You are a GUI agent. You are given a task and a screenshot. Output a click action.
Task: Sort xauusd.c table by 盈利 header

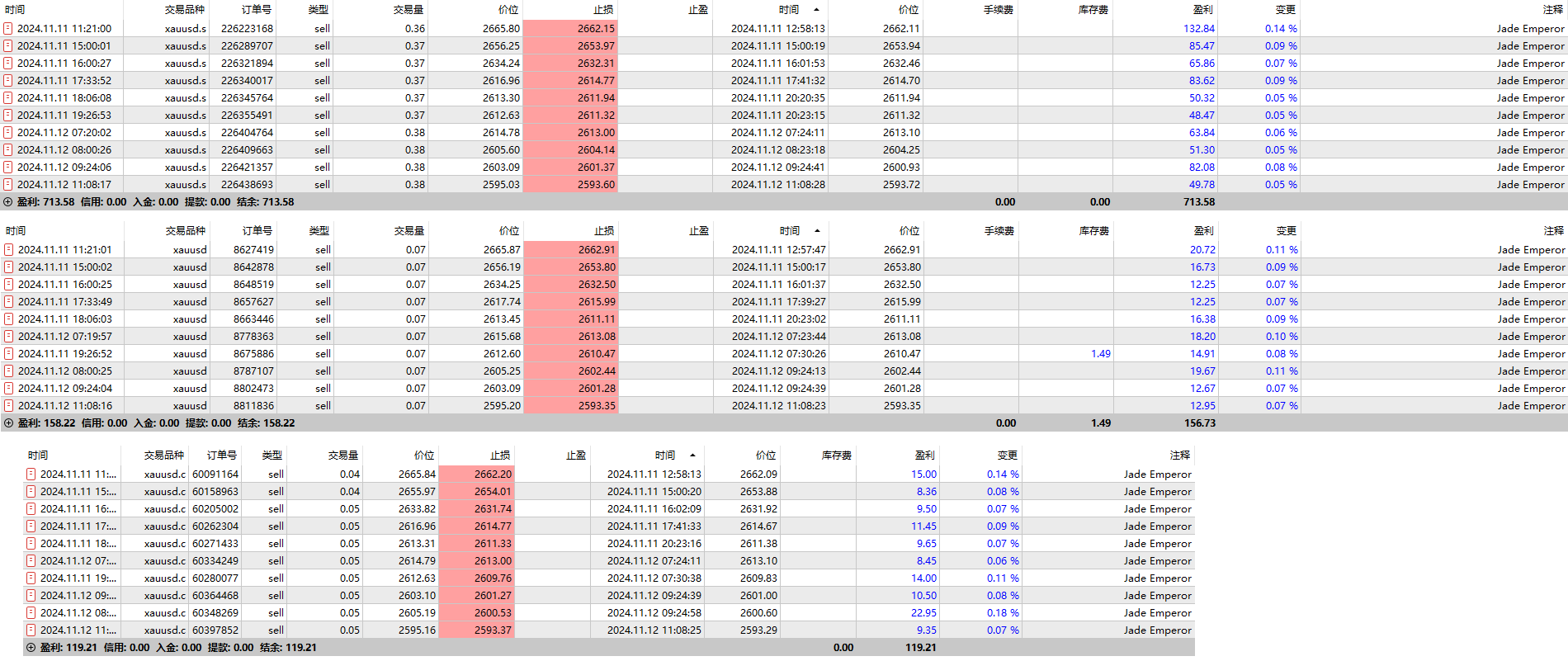pos(925,456)
